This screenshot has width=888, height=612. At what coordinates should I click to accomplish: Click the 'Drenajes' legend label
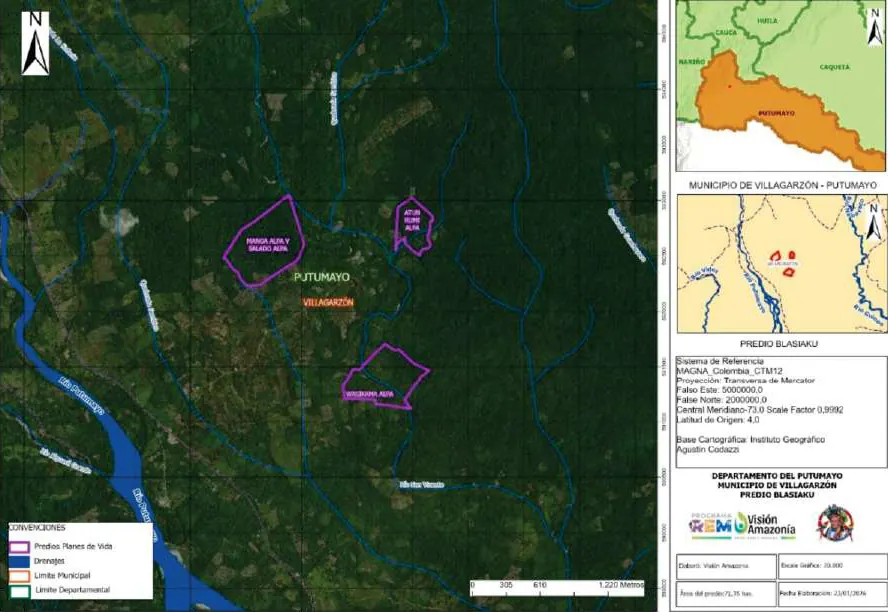point(49,561)
